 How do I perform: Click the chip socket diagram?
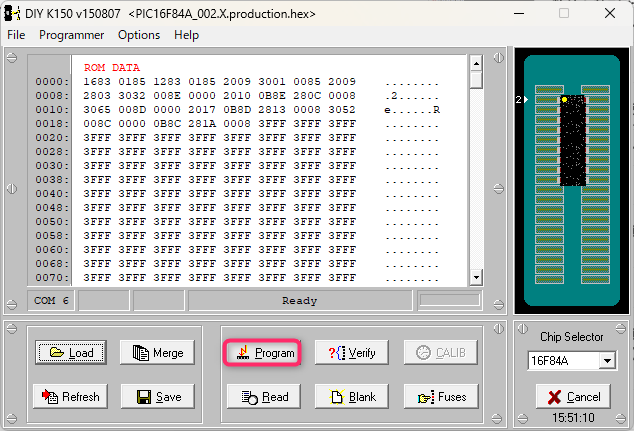coord(572,181)
